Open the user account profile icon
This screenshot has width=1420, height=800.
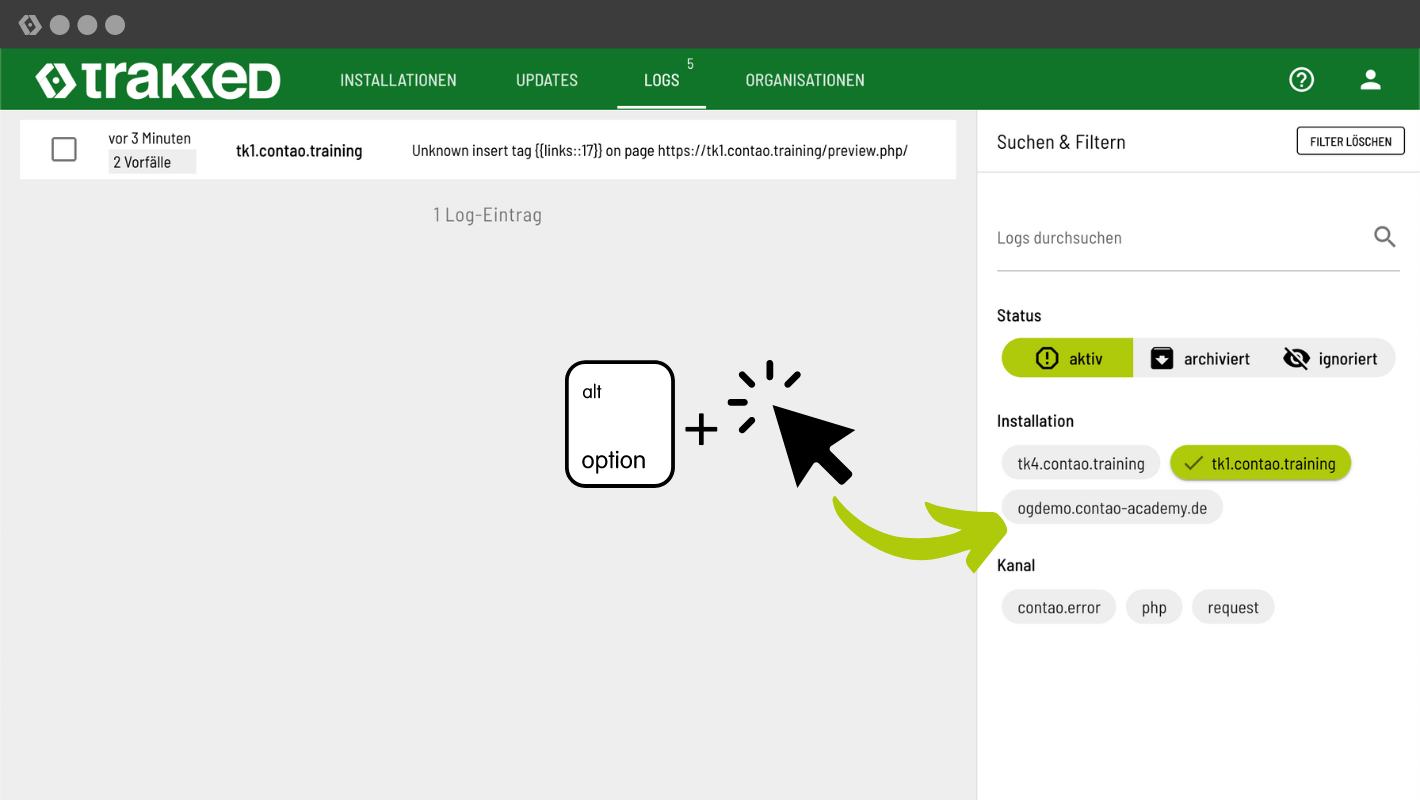[x=1370, y=80]
